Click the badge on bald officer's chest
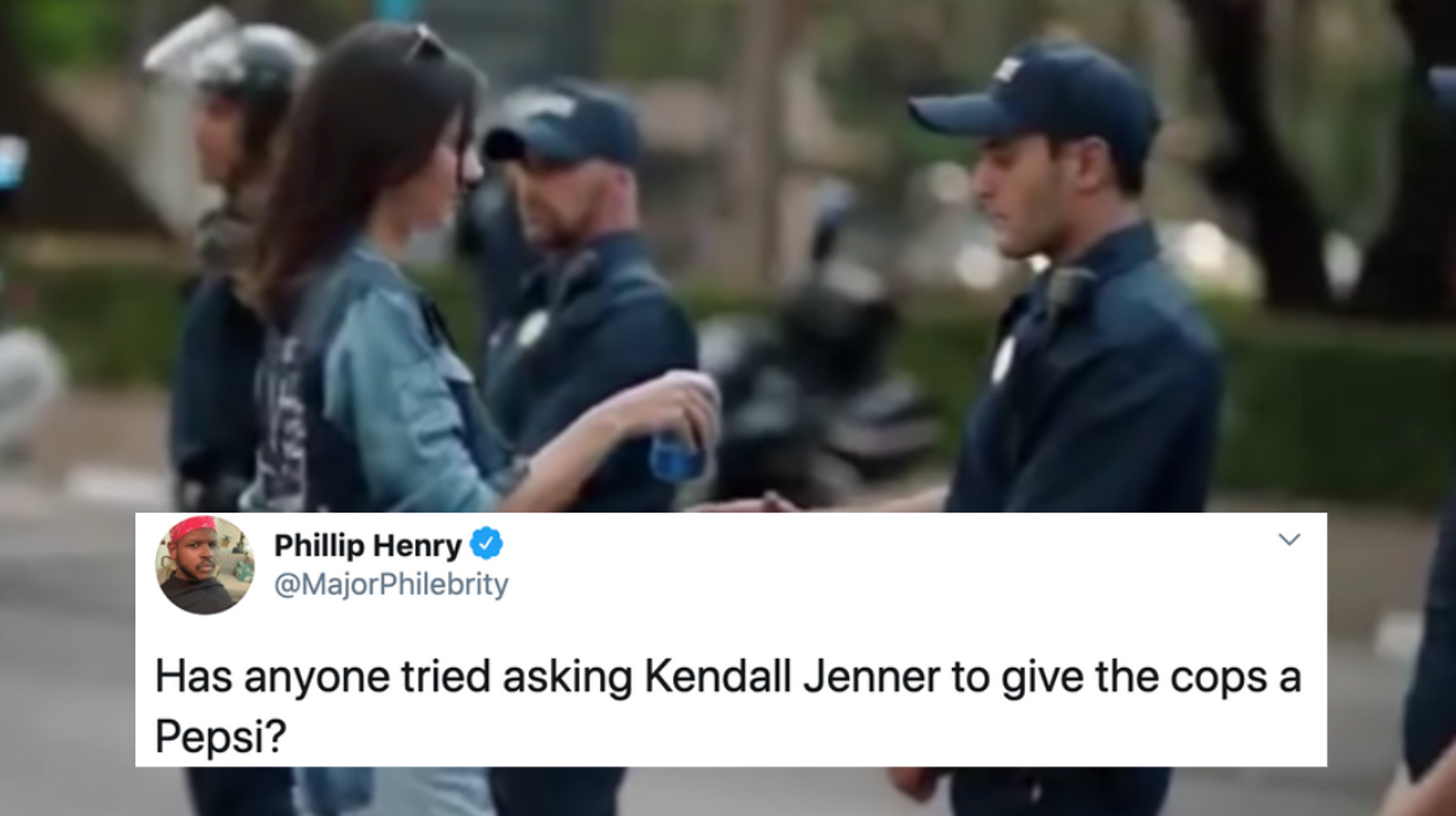This screenshot has height=816, width=1456. [532, 328]
